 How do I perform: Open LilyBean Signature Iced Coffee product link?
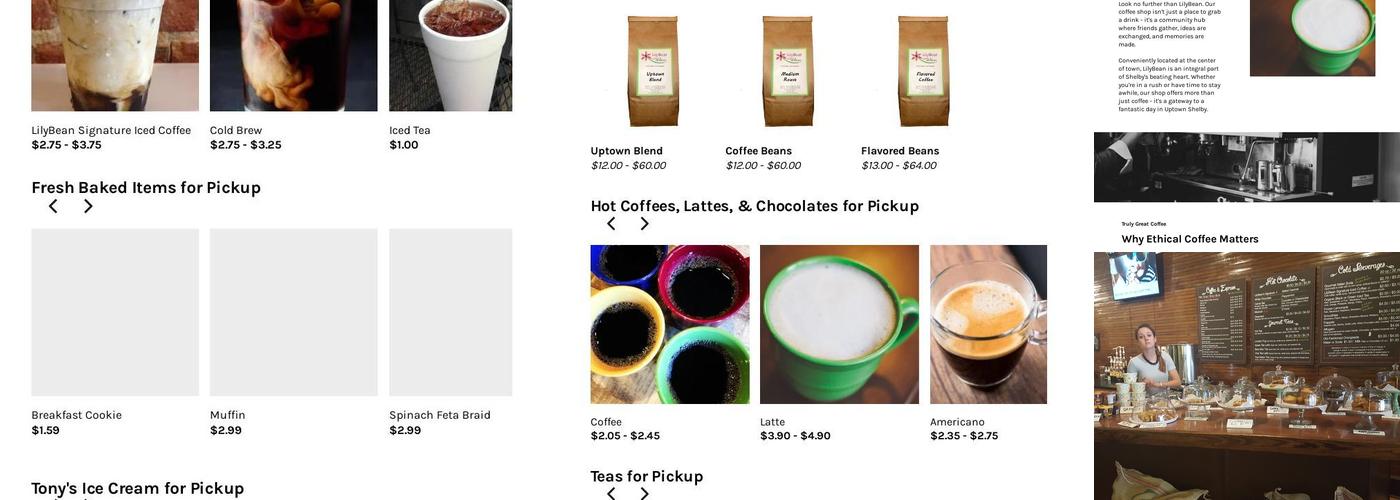(111, 130)
